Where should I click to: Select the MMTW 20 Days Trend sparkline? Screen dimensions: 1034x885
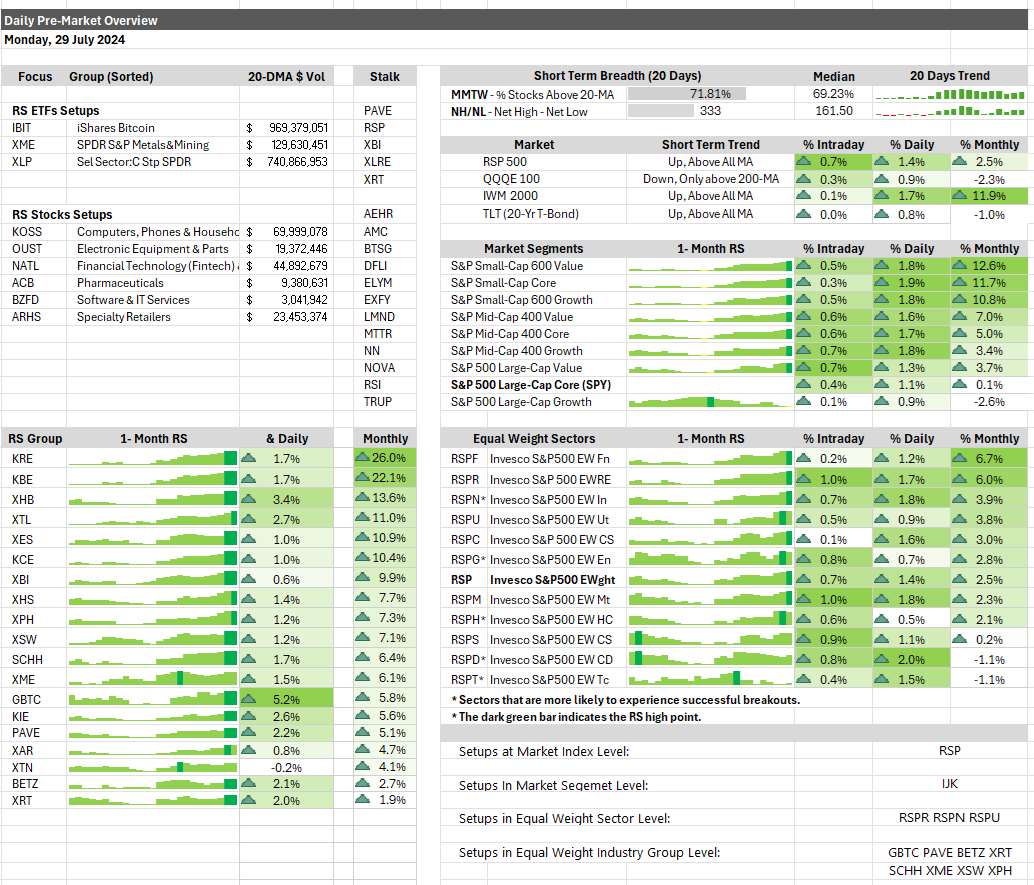[955, 94]
